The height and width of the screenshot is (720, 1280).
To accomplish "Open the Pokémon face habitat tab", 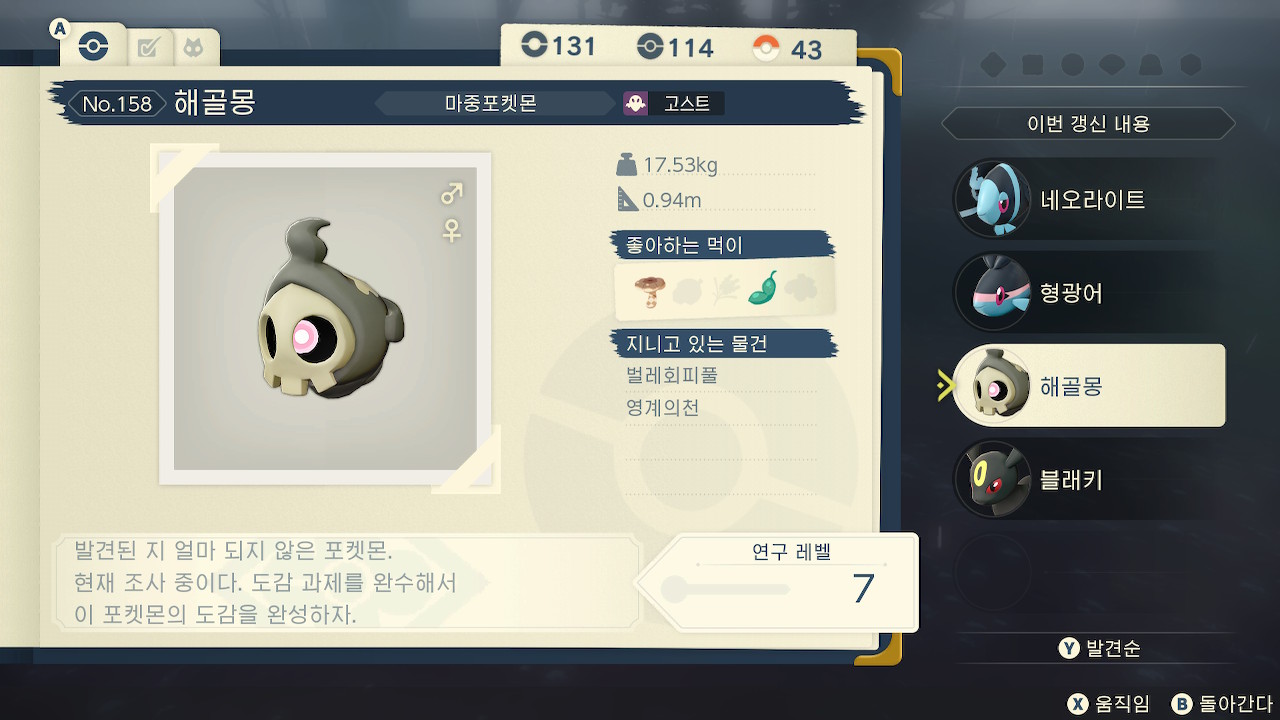I will (193, 48).
